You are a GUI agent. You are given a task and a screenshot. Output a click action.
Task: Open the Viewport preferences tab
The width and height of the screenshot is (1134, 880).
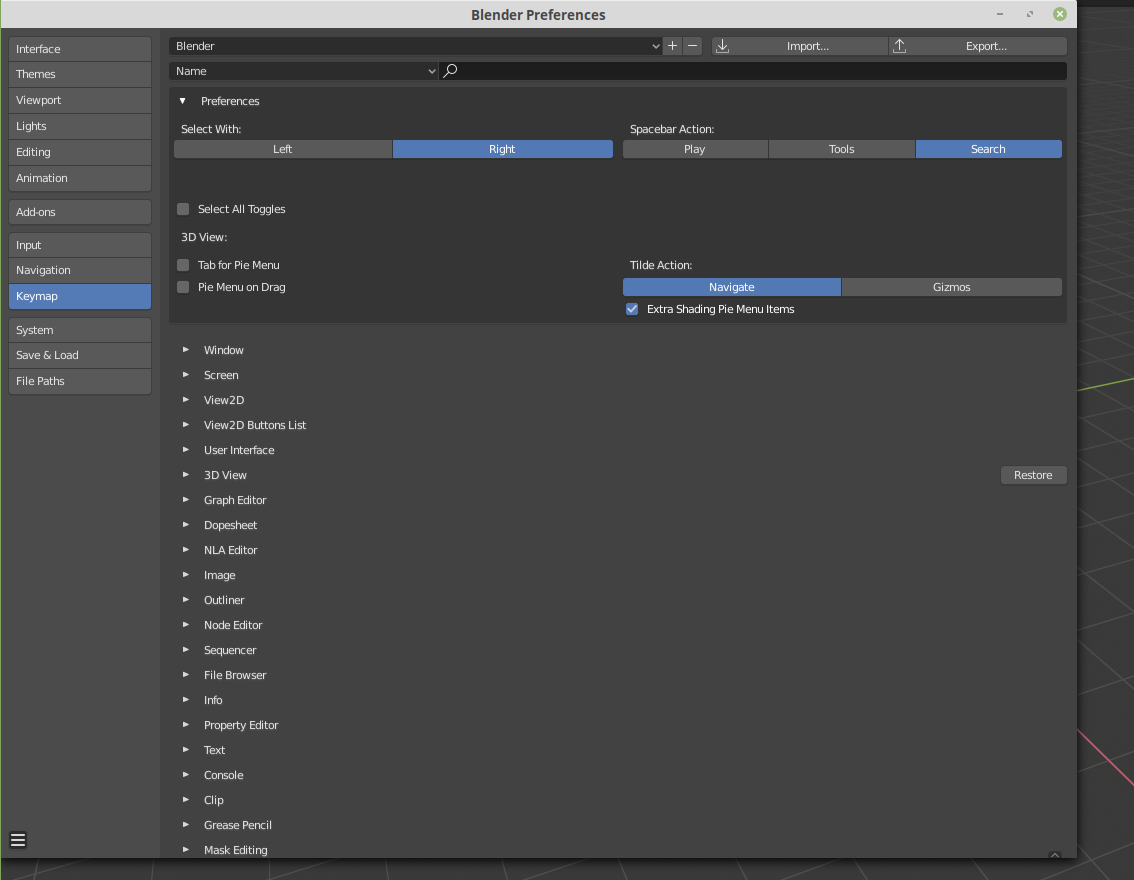tap(80, 100)
